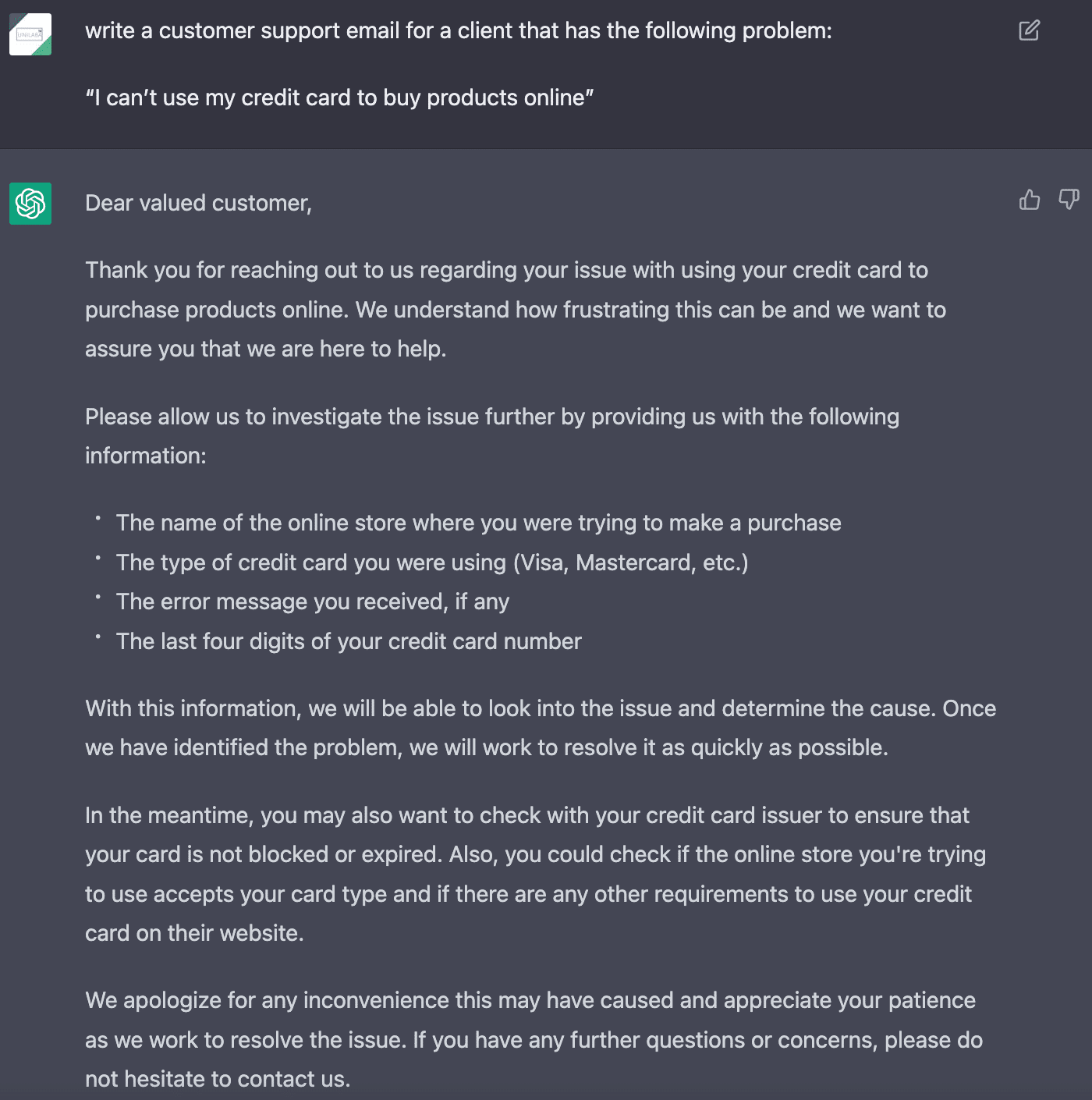Click the edit message pencil icon
This screenshot has width=1092, height=1100.
click(x=1029, y=30)
